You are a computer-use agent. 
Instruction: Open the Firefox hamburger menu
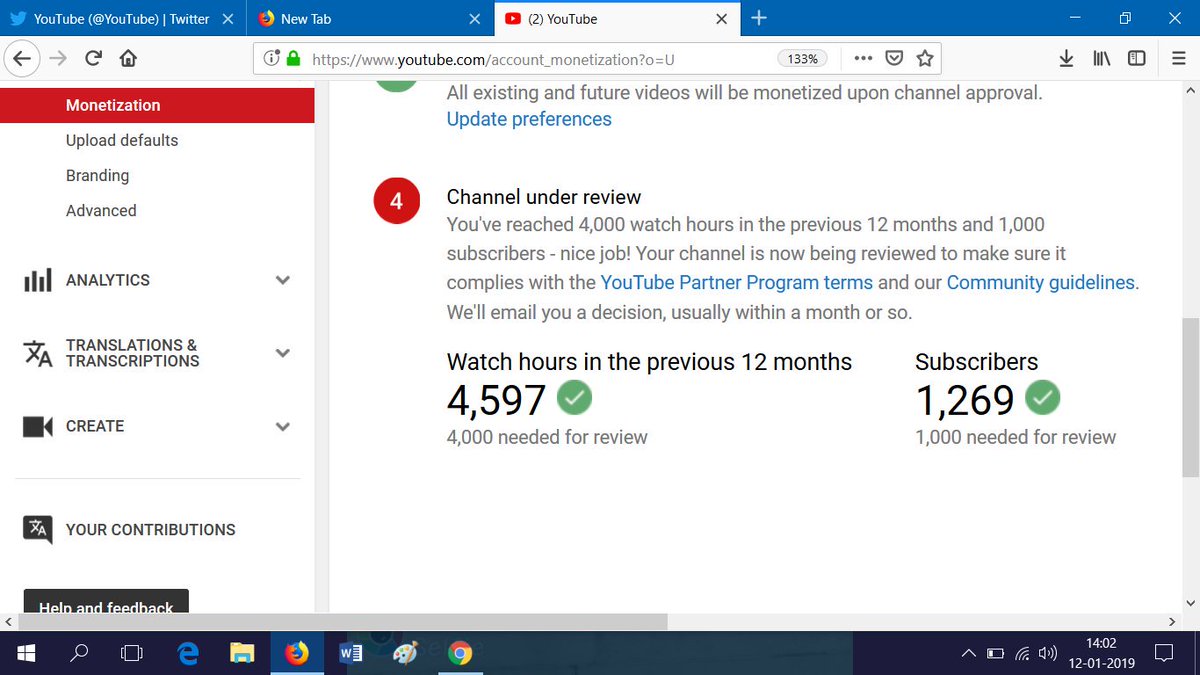[x=1179, y=59]
